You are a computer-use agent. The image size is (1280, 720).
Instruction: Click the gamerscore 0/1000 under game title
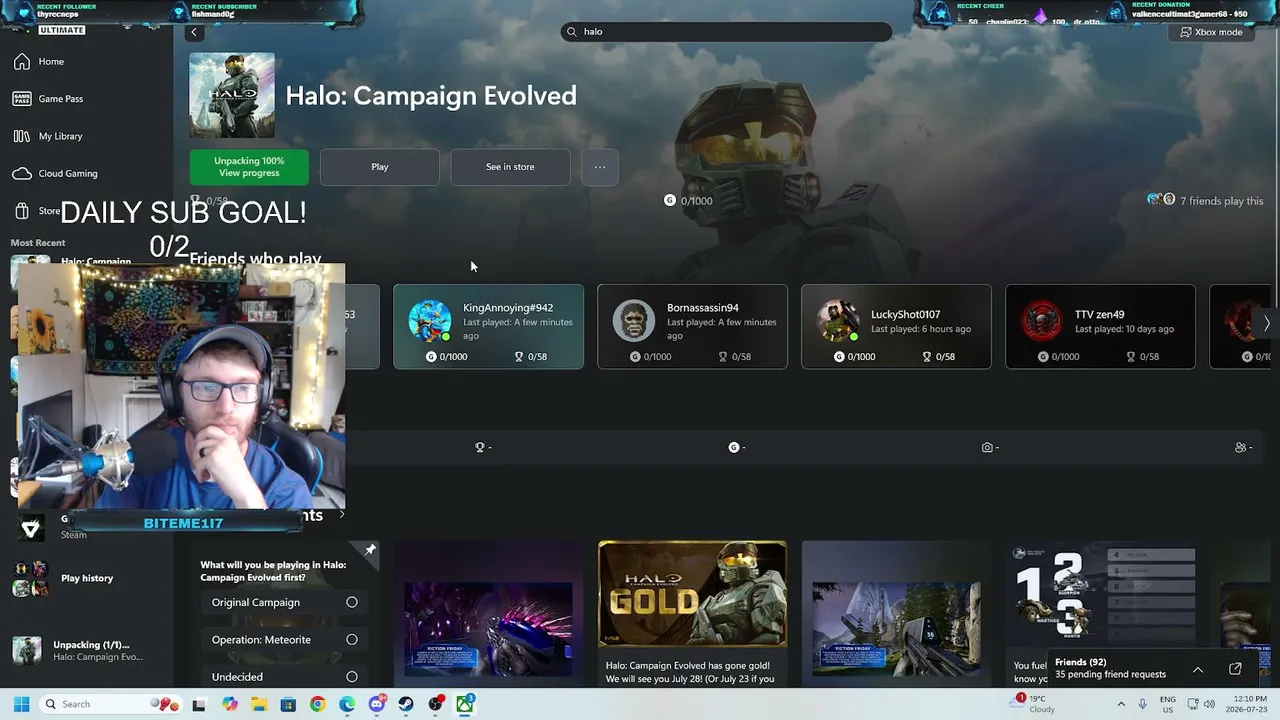click(689, 201)
